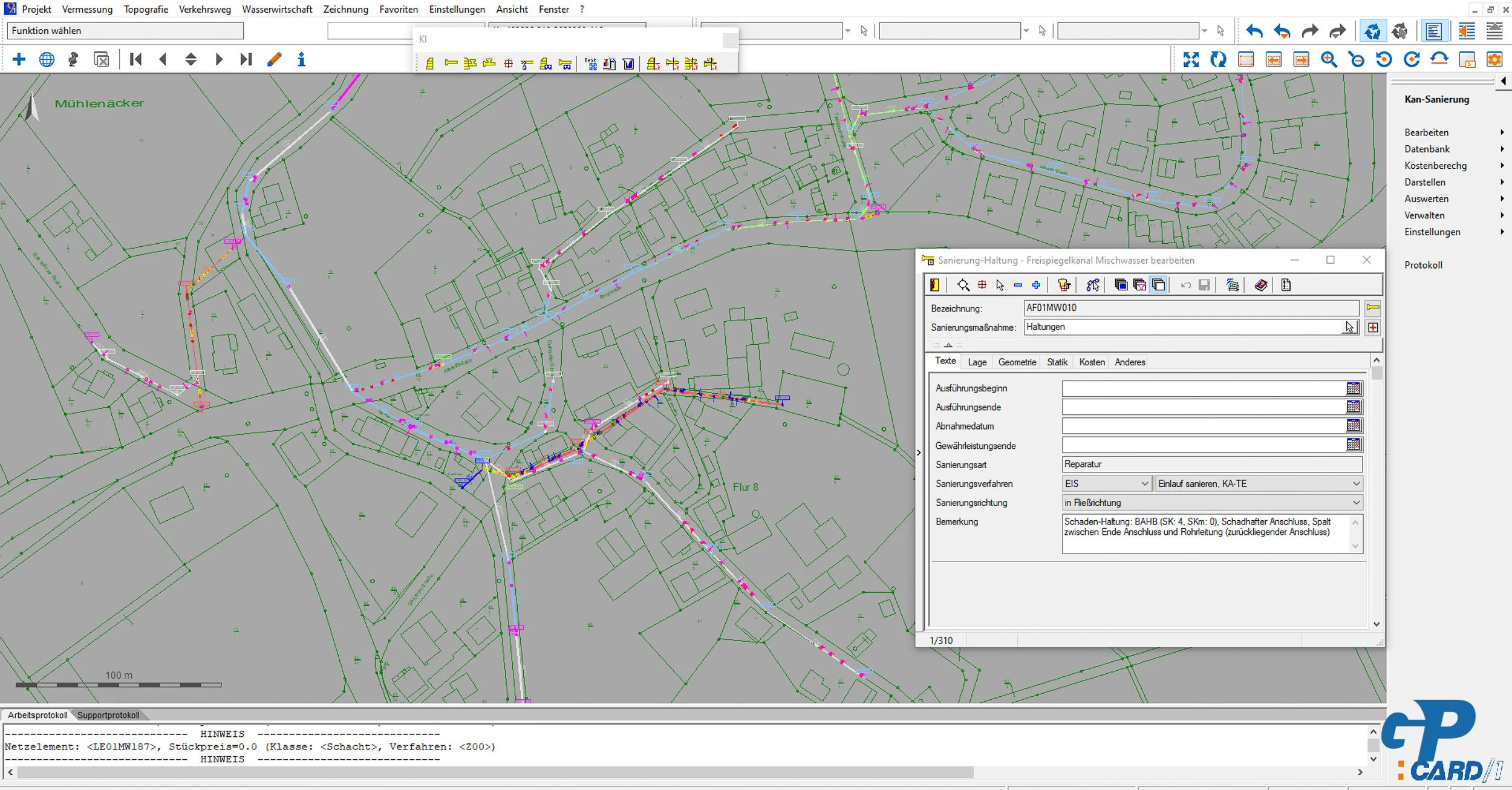Click the orange pencil edit icon
The height and width of the screenshot is (790, 1512).
tap(274, 59)
